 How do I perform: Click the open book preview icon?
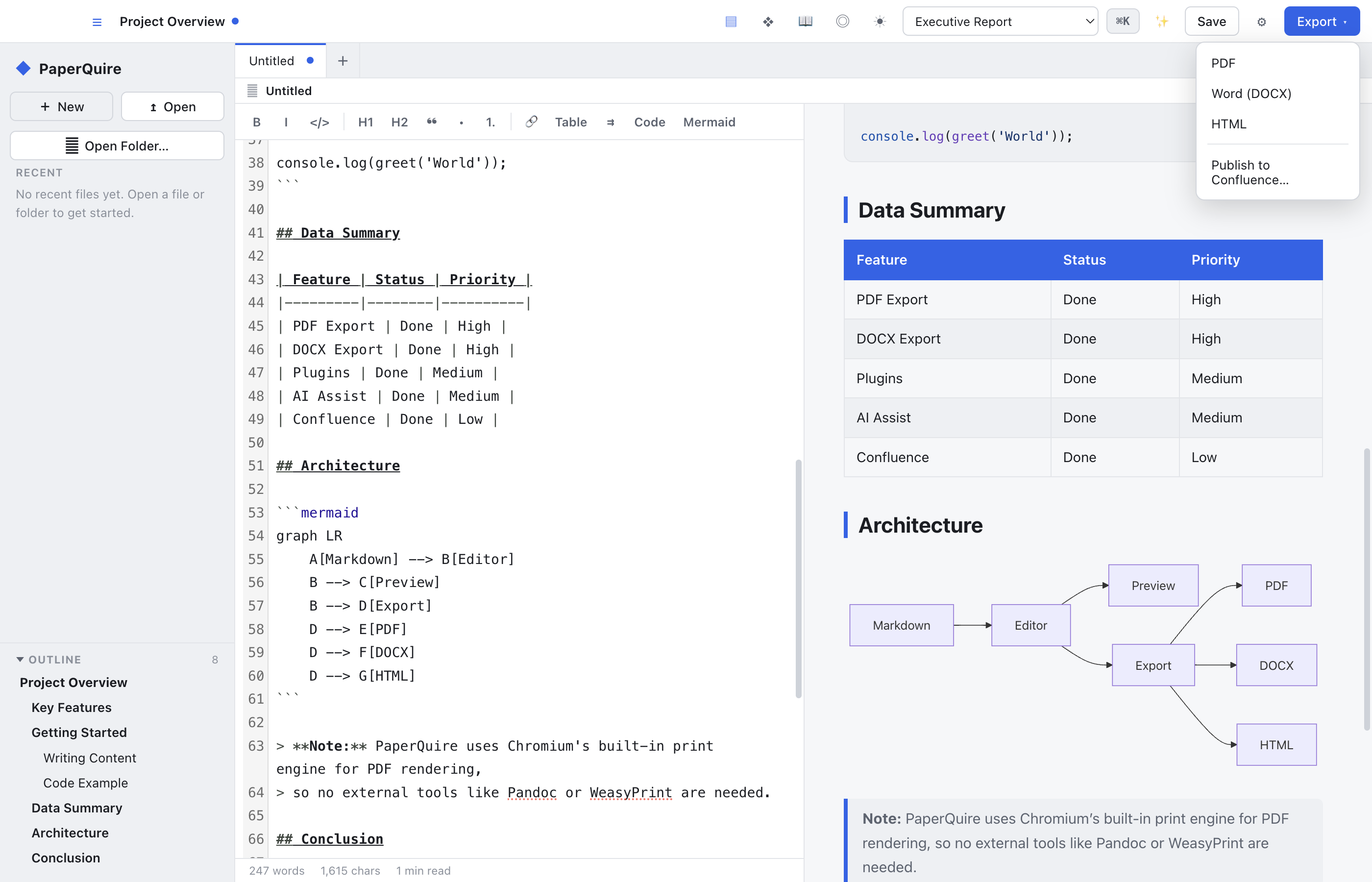[805, 22]
